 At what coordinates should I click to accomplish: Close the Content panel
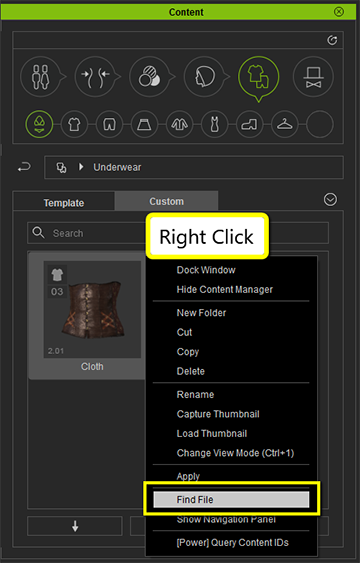pyautogui.click(x=339, y=12)
